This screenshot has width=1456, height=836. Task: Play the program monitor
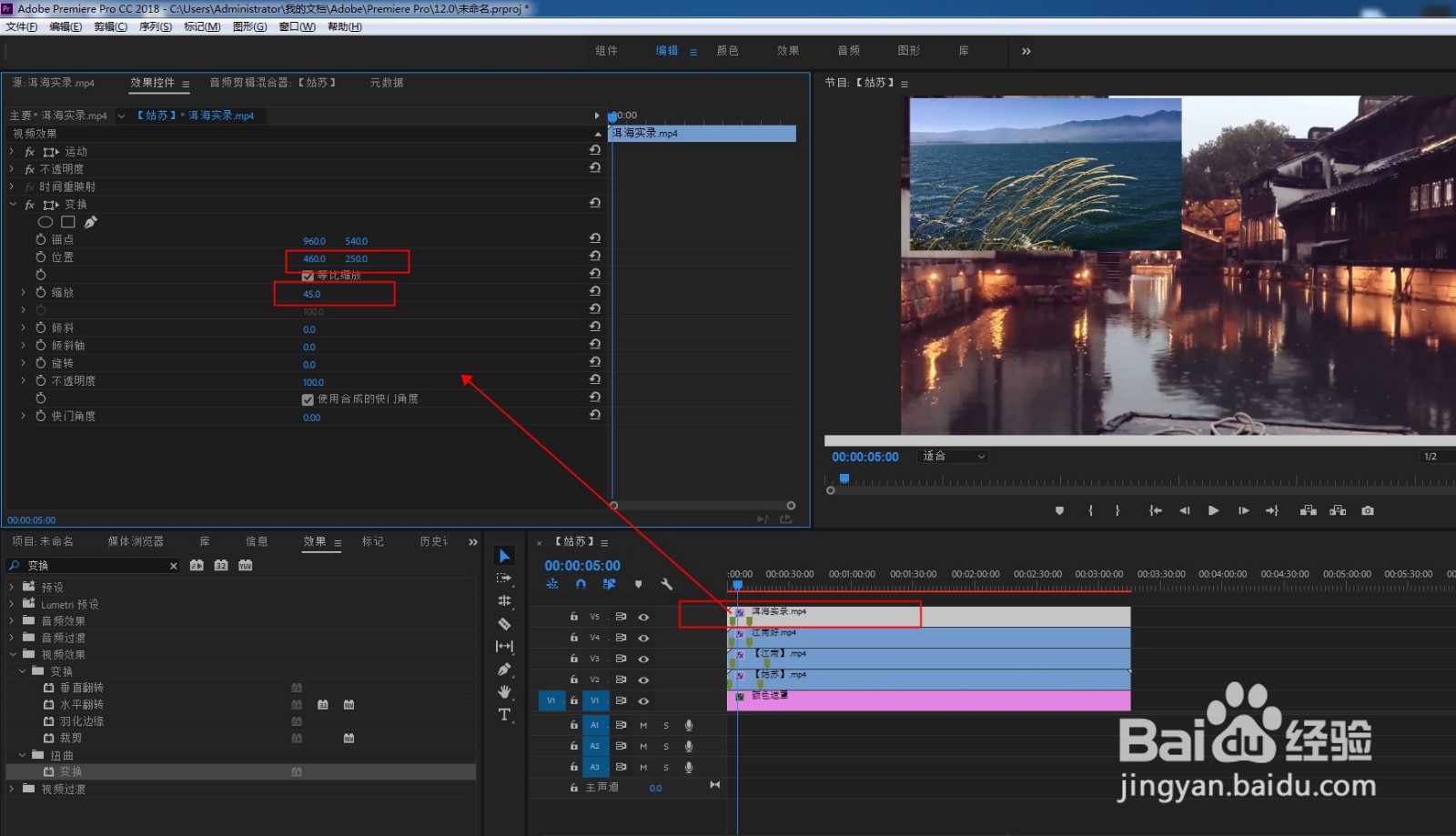point(1213,510)
